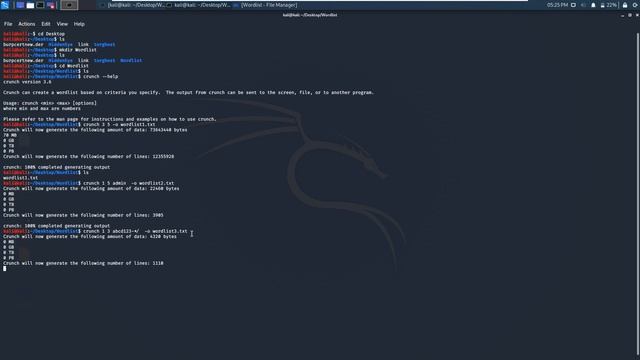Click the 'wordlist1.txt' ls output entry

tap(20, 178)
